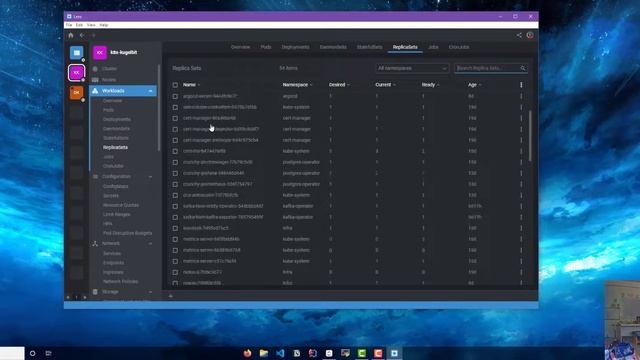Check the argocd-server replica set row
This screenshot has height=360, width=640.
(x=175, y=96)
